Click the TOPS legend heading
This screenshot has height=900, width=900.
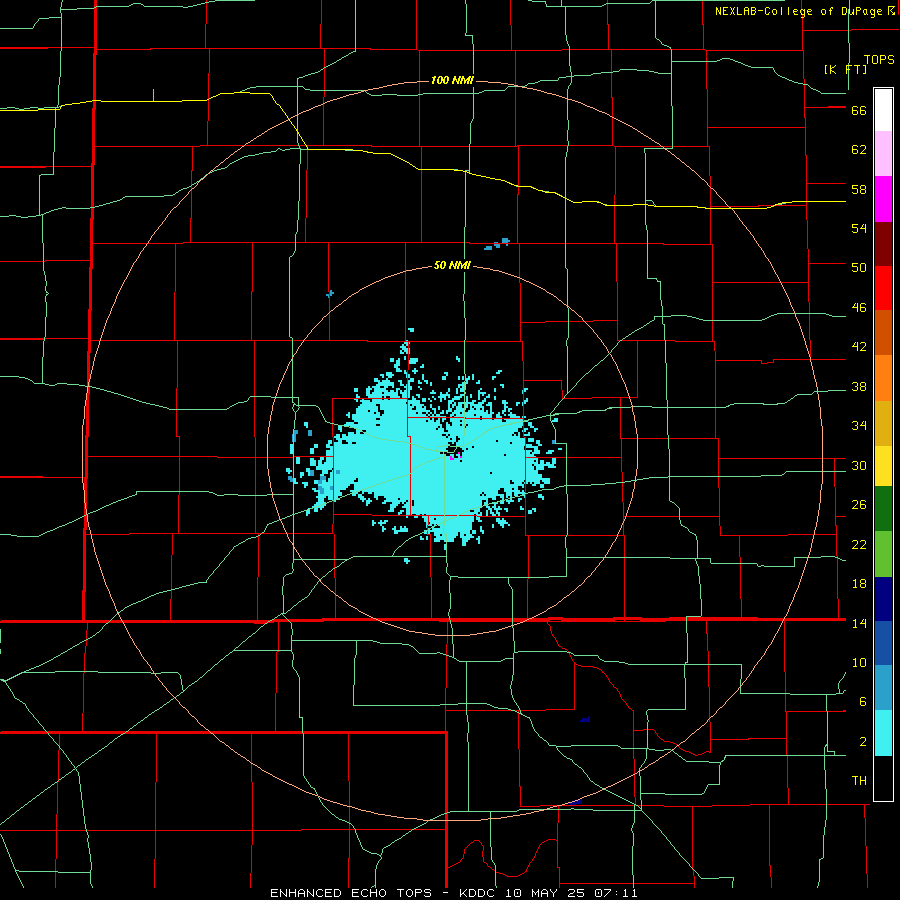click(x=879, y=60)
